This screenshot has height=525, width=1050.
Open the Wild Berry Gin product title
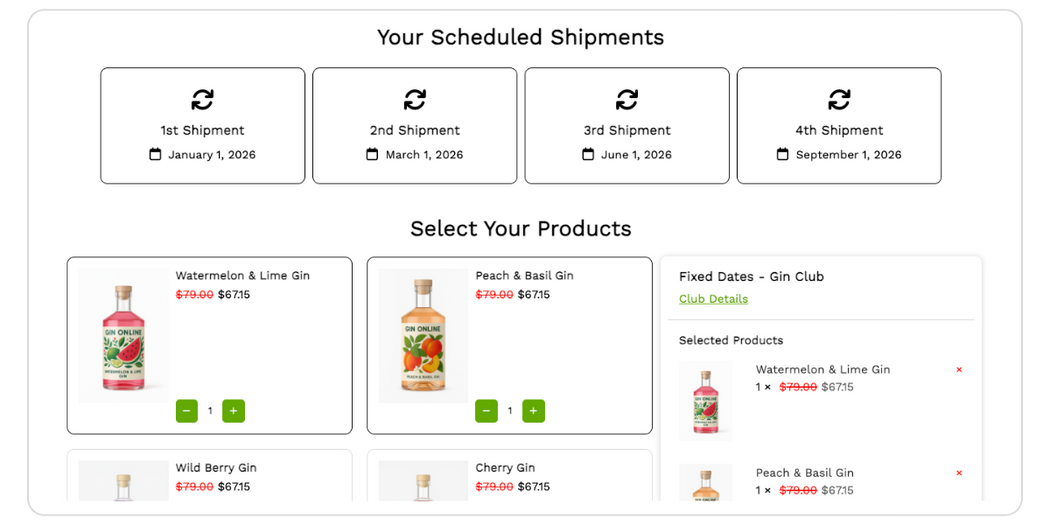tap(216, 468)
